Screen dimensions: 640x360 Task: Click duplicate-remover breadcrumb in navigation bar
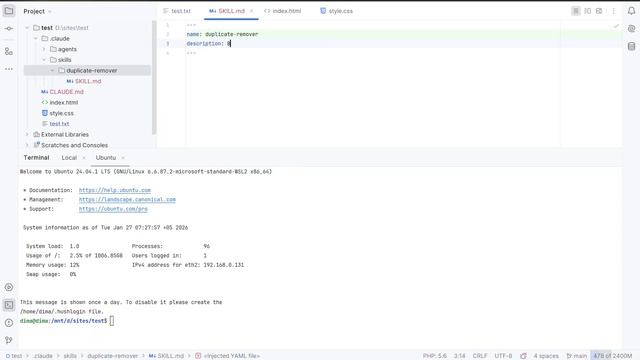pos(113,356)
